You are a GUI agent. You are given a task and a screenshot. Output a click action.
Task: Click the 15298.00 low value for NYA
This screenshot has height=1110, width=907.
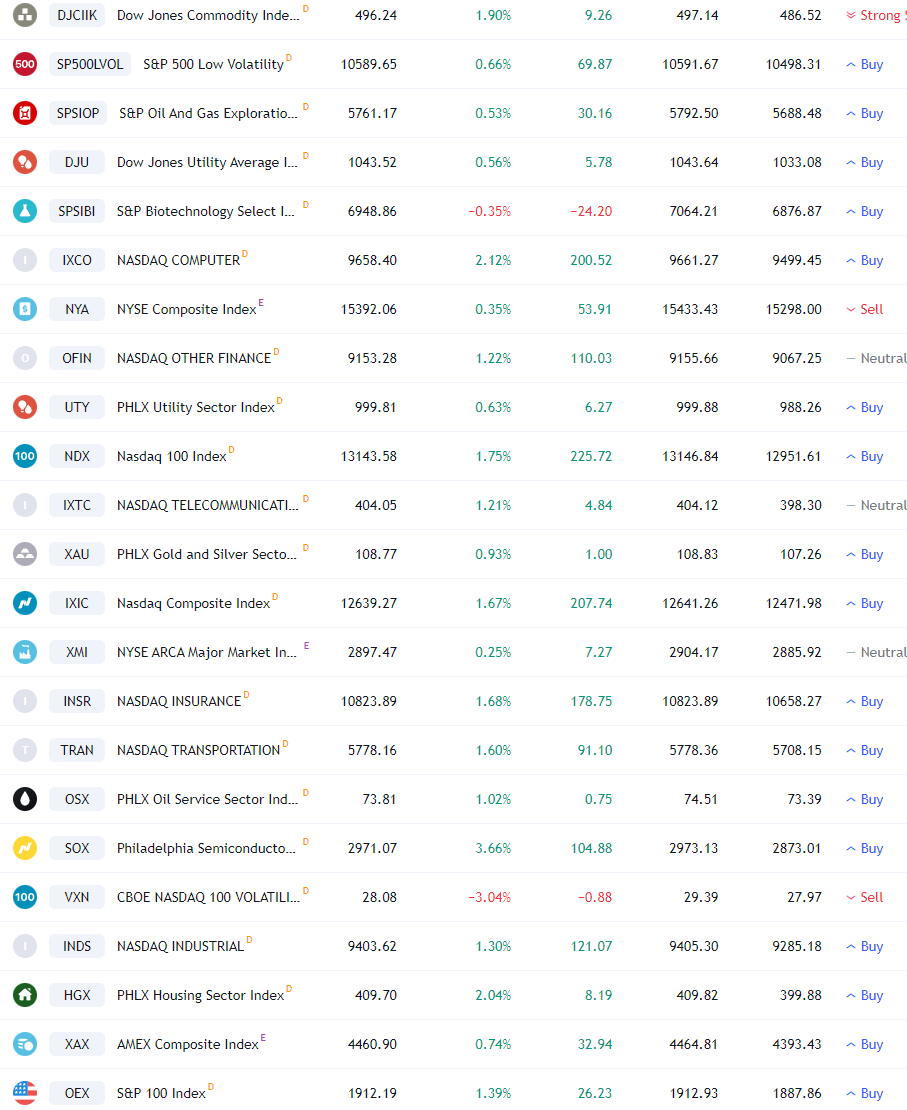tap(794, 309)
